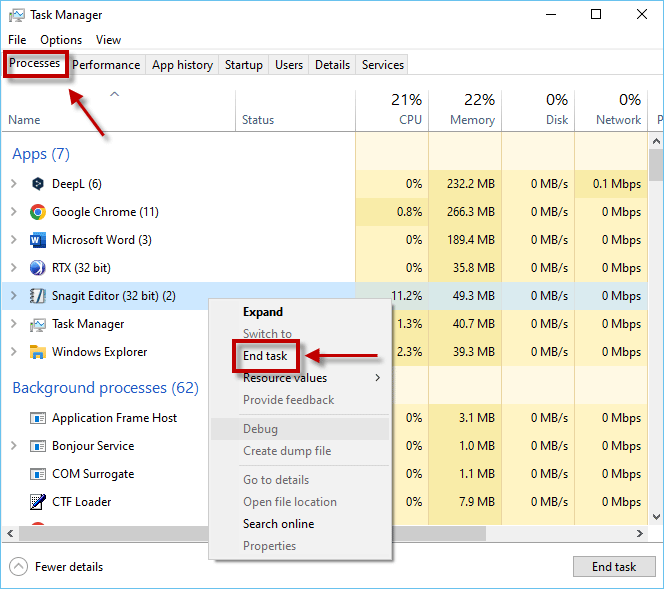Expand the Microsoft Word (3) group
This screenshot has height=589, width=664.
coord(14,240)
